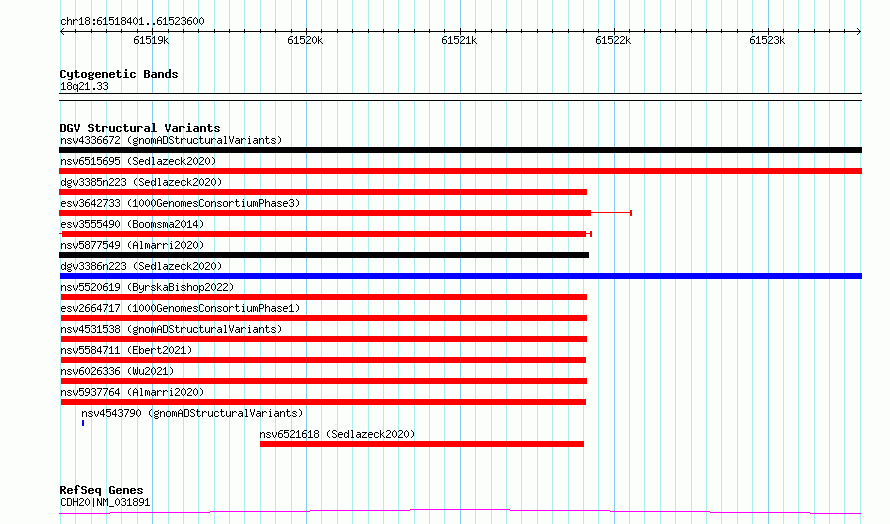Open esv2664717 (1000GenomesConsortiumPhase1) label

tap(180, 308)
